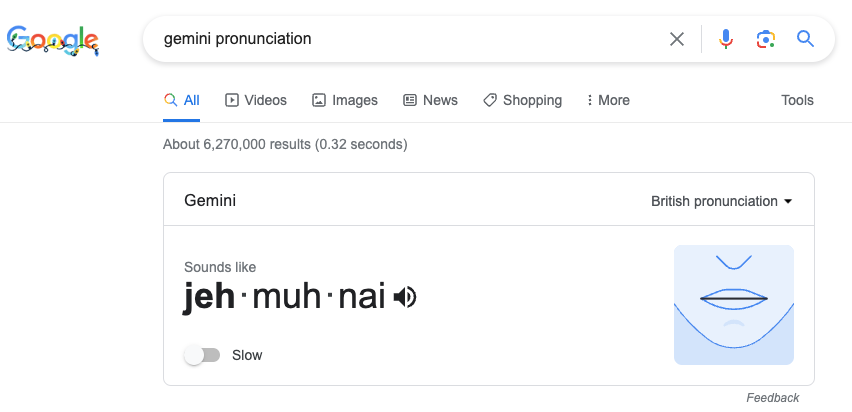The width and height of the screenshot is (852, 412).
Task: Click into the search field with gemini pronunciation
Action: (413, 39)
